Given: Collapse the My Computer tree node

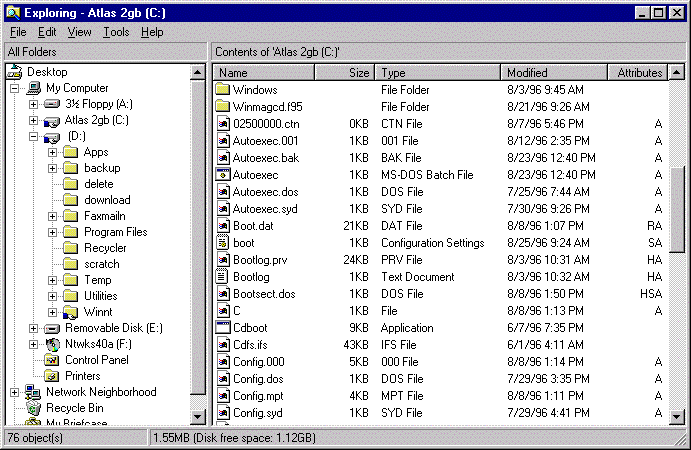Looking at the screenshot, I should tap(15, 88).
